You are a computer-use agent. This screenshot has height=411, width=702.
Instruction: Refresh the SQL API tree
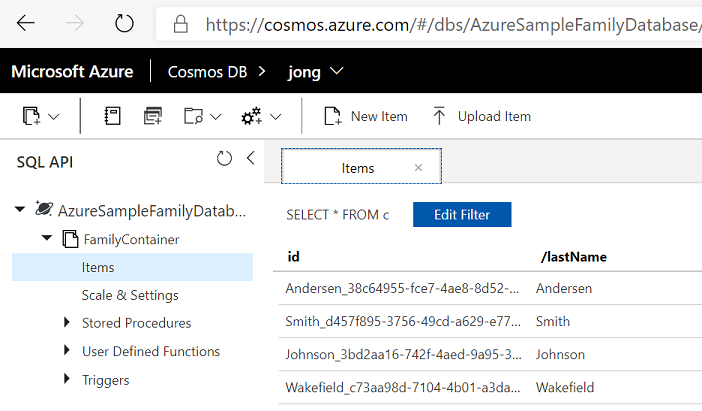point(224,158)
